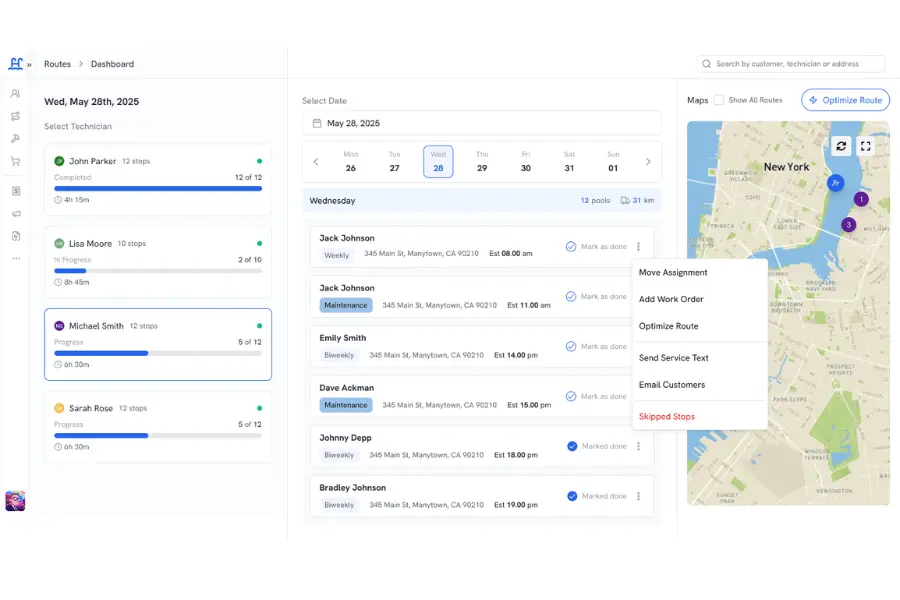Open the megaphone announcements sidebar icon
Viewport: 900px width, 600px height.
[x=16, y=214]
